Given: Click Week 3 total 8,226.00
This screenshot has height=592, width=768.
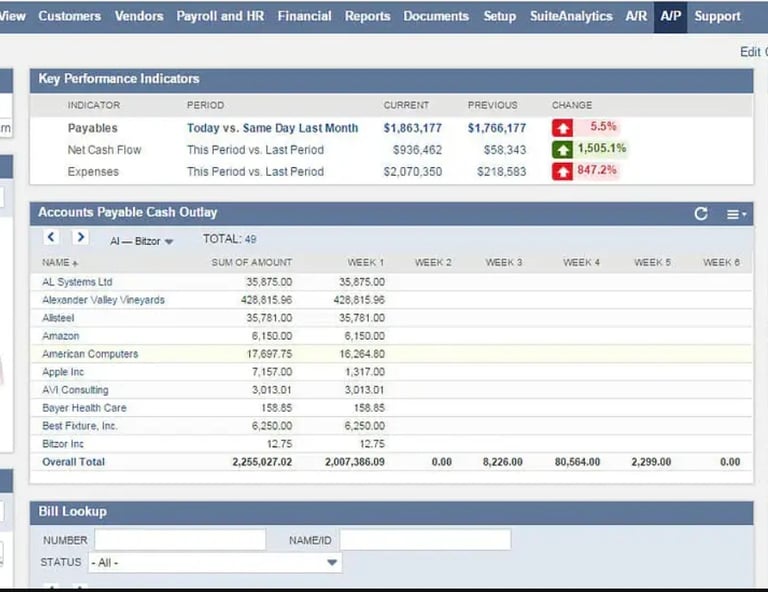Looking at the screenshot, I should pos(503,462).
